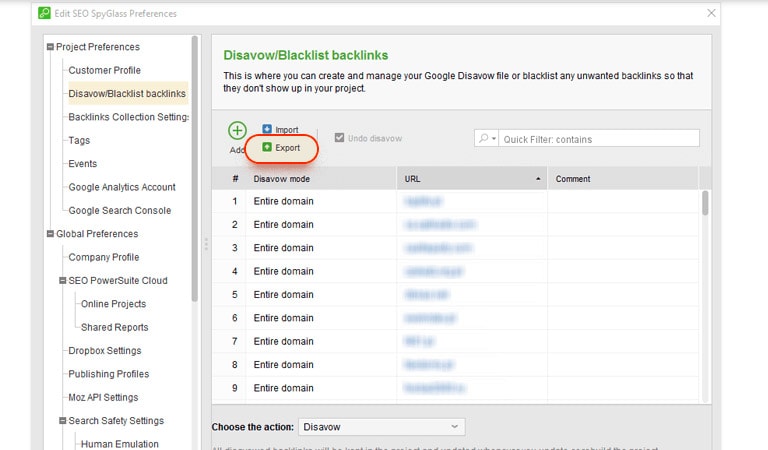768x450 pixels.
Task: Select Entire domain in table row 6
Action: point(283,318)
